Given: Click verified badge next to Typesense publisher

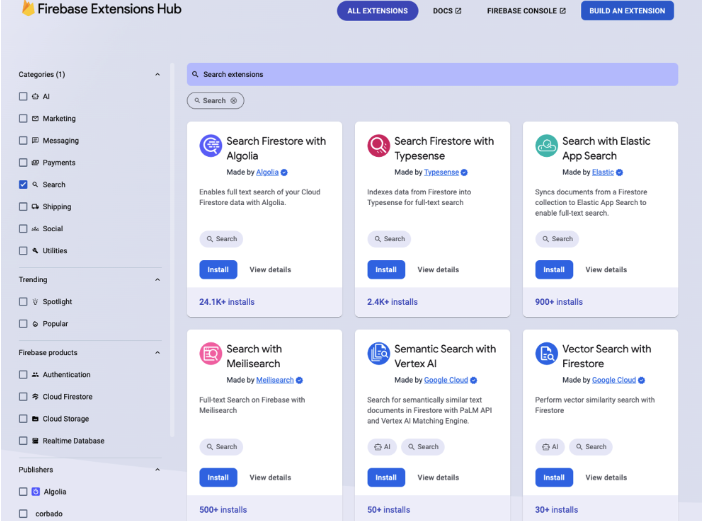Looking at the screenshot, I should coord(464,172).
